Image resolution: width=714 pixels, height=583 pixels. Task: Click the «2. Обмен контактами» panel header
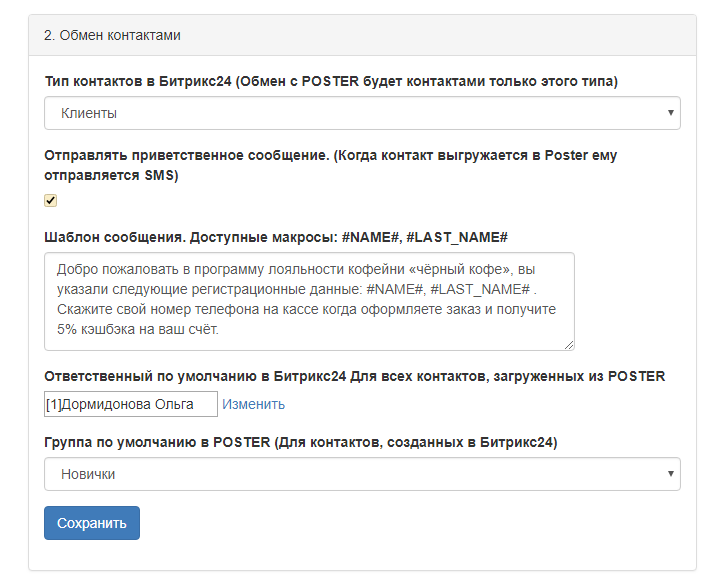click(362, 35)
